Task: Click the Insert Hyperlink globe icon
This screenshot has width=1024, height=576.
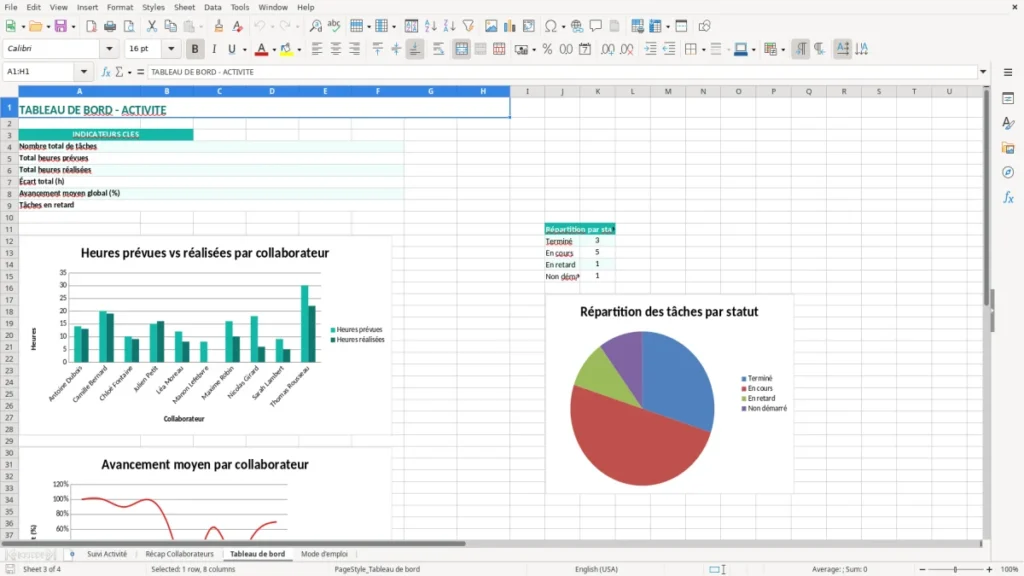Action: click(577, 26)
